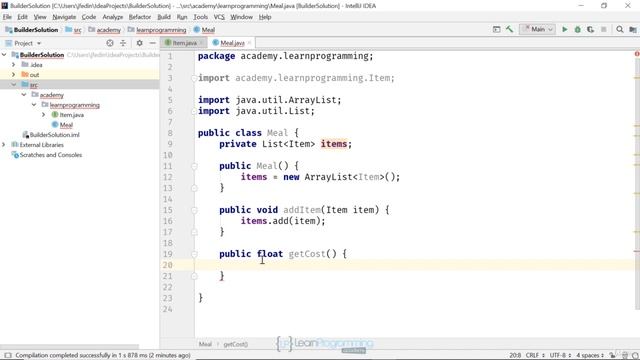Change 4 spaces indent setting

590,355
